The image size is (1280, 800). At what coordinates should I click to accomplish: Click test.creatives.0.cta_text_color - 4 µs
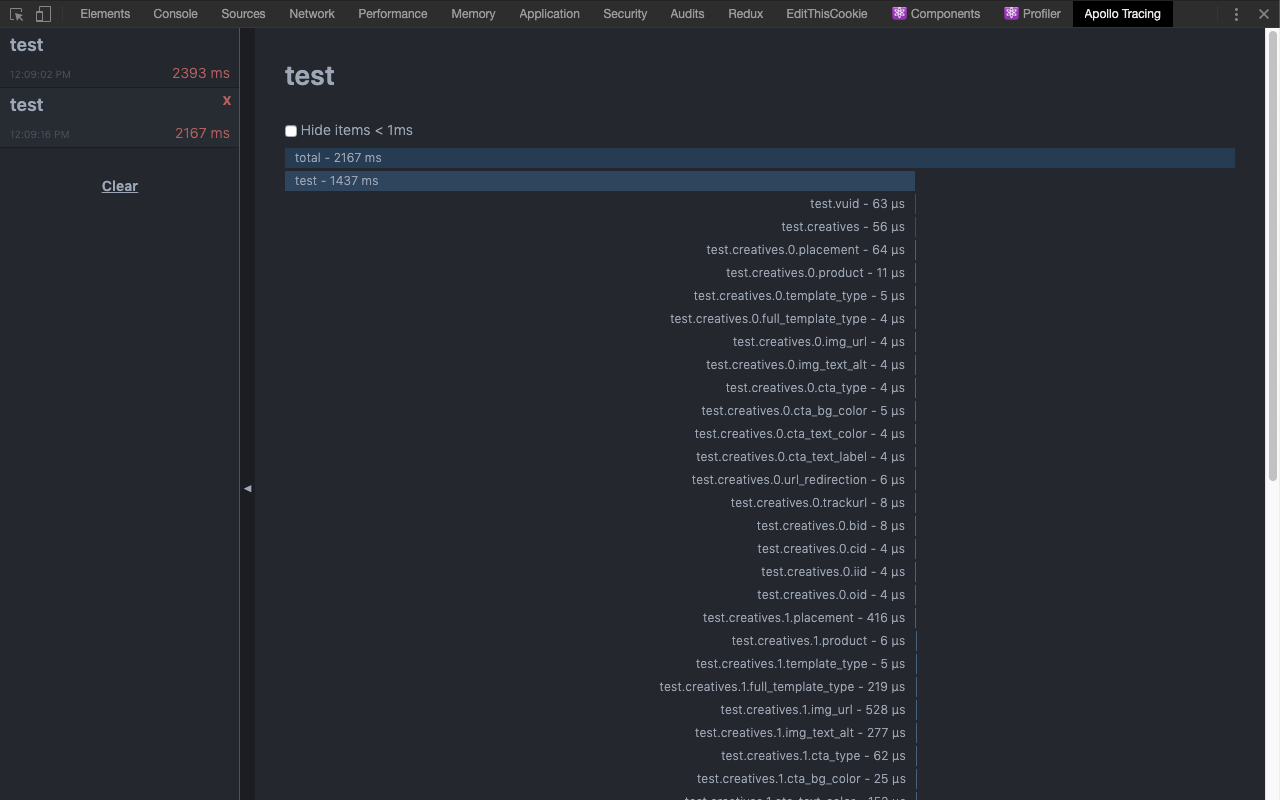pos(800,434)
